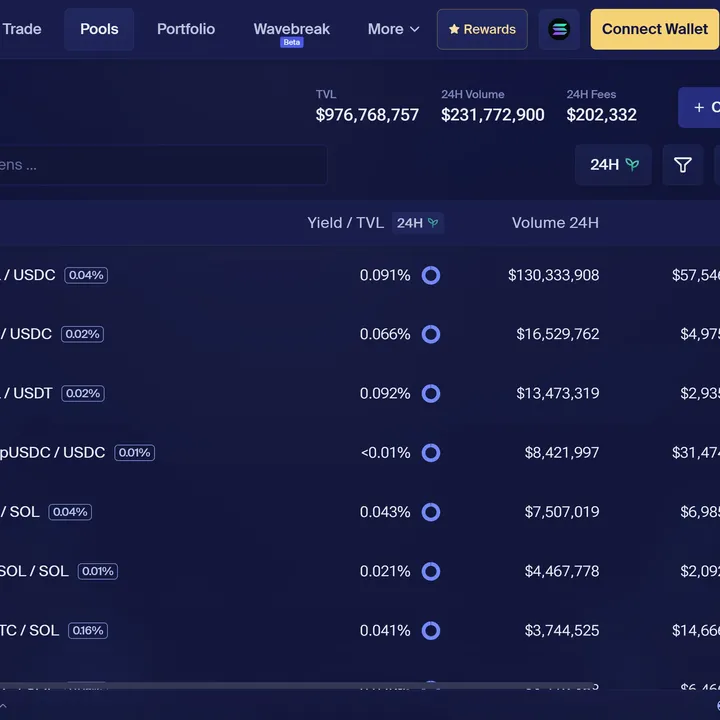The width and height of the screenshot is (720, 720).
Task: Click yield ring icon for 0.091% USDC pool
Action: click(x=431, y=275)
